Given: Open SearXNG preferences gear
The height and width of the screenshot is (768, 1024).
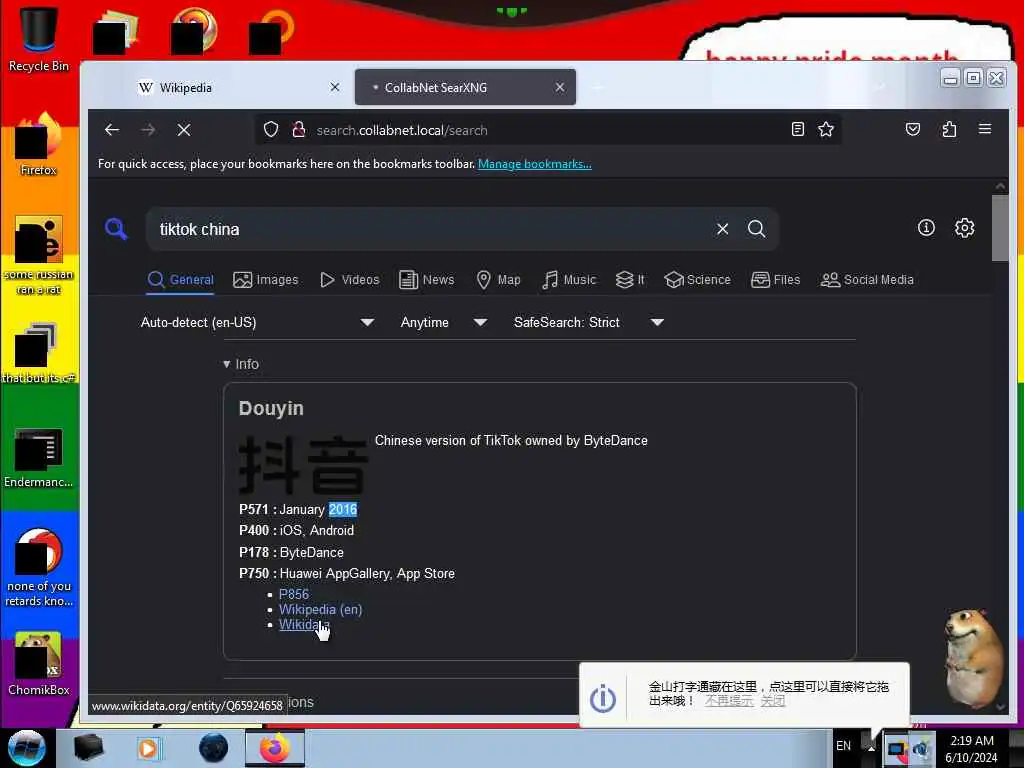Looking at the screenshot, I should 965,227.
